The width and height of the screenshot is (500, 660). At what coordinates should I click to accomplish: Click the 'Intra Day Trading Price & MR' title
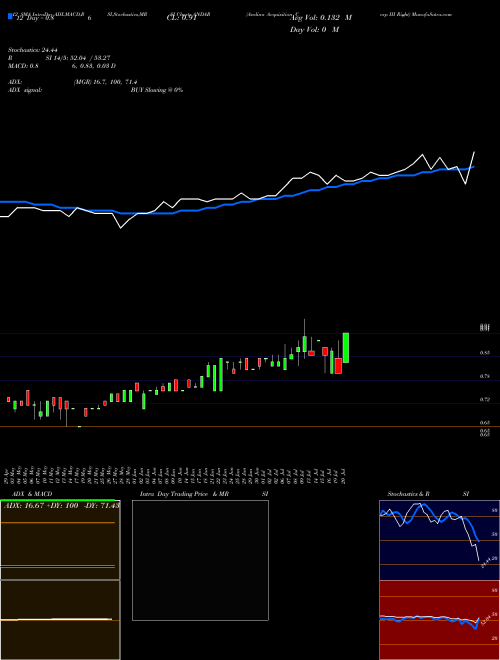184,494
